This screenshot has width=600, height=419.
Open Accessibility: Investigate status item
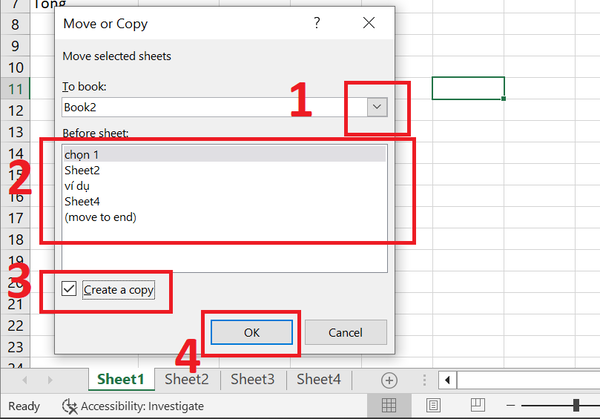click(133, 406)
